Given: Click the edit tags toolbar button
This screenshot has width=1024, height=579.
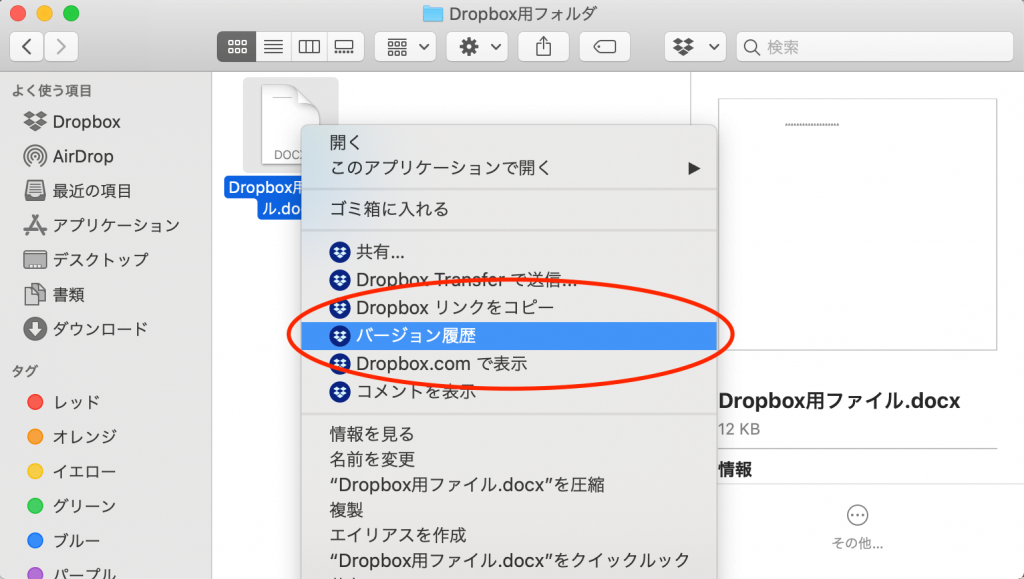Looking at the screenshot, I should [x=605, y=47].
